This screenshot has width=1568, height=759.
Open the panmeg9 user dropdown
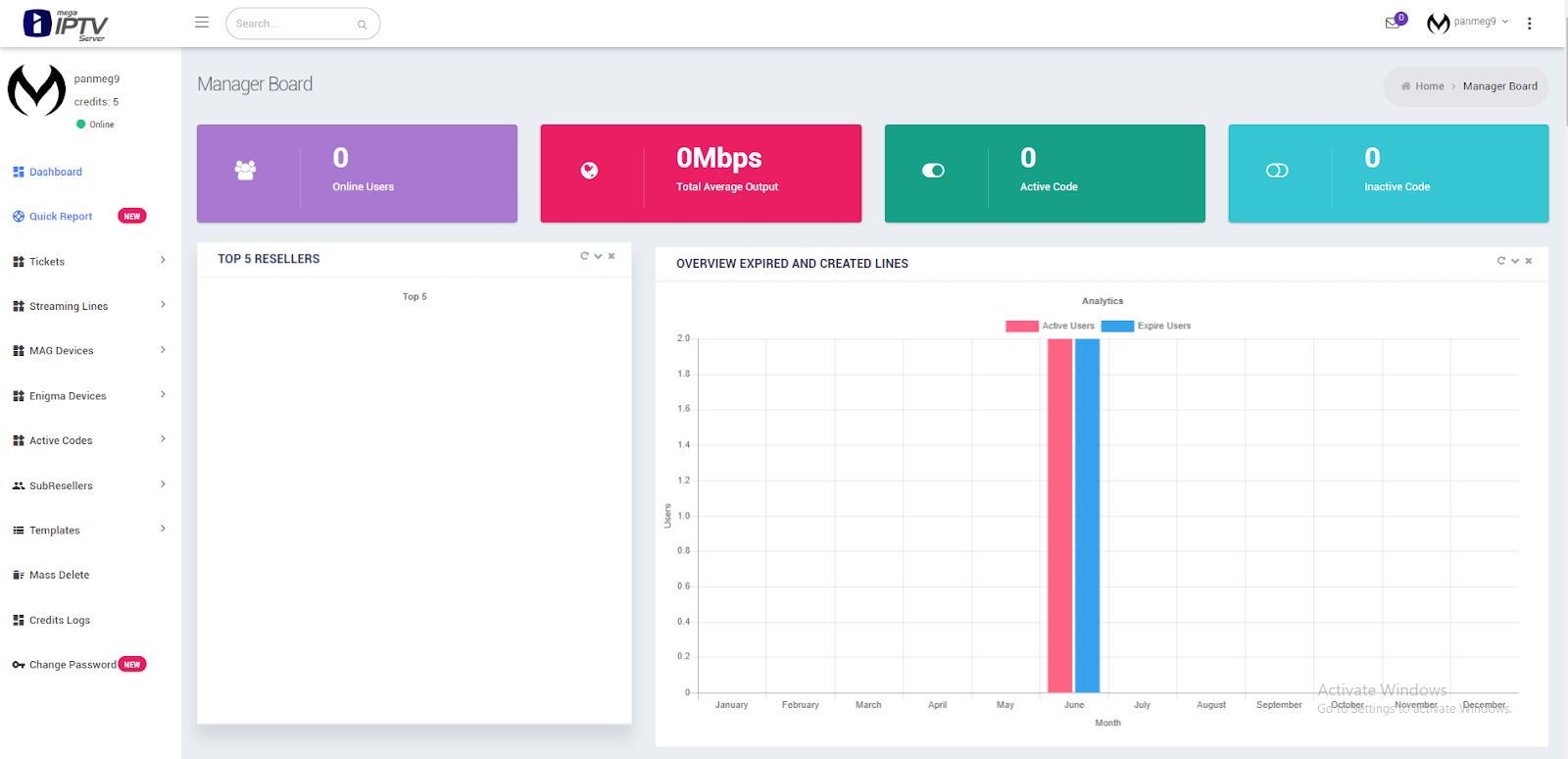[x=1468, y=22]
